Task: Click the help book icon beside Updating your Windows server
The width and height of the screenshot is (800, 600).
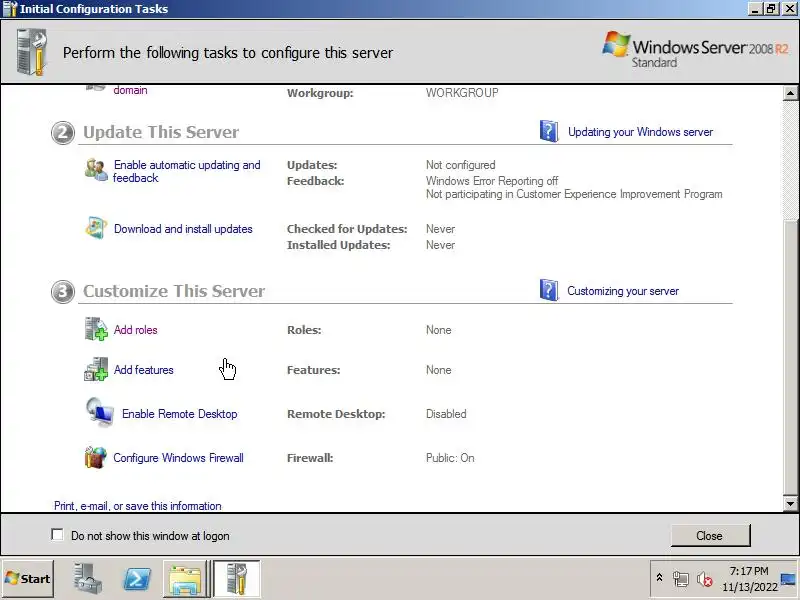Action: tap(549, 131)
